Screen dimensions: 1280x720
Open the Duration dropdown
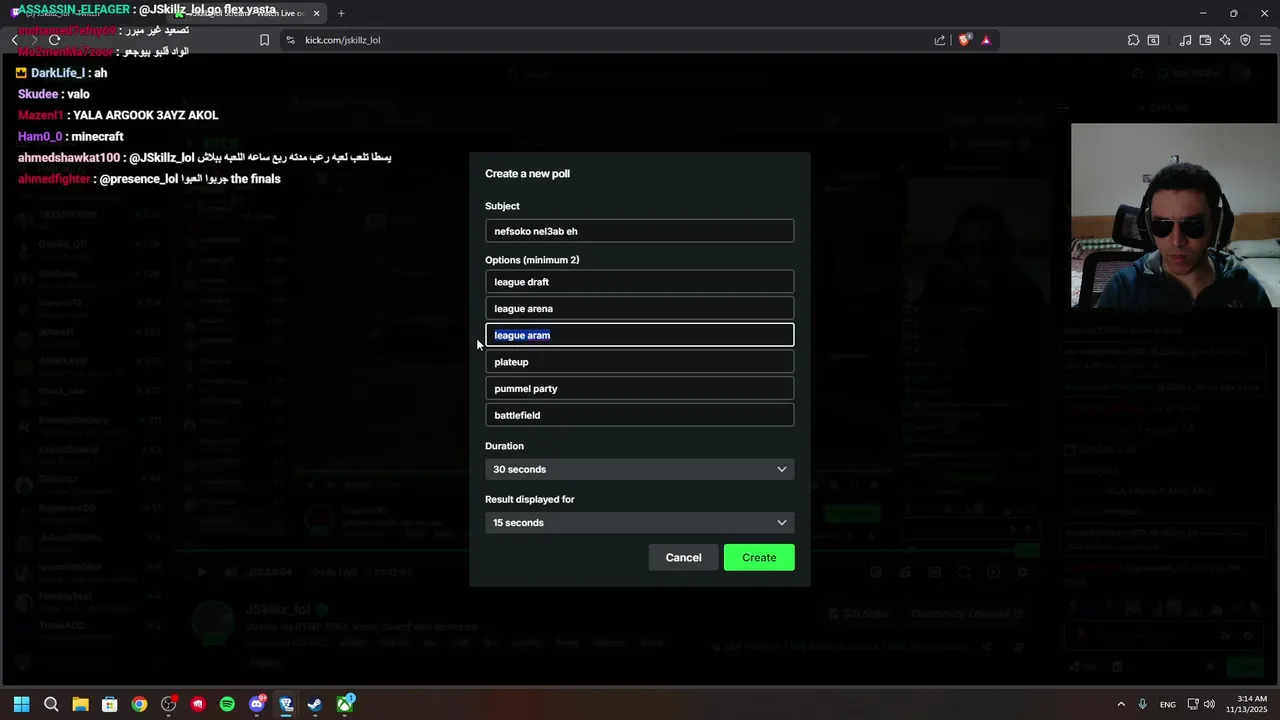[640, 469]
